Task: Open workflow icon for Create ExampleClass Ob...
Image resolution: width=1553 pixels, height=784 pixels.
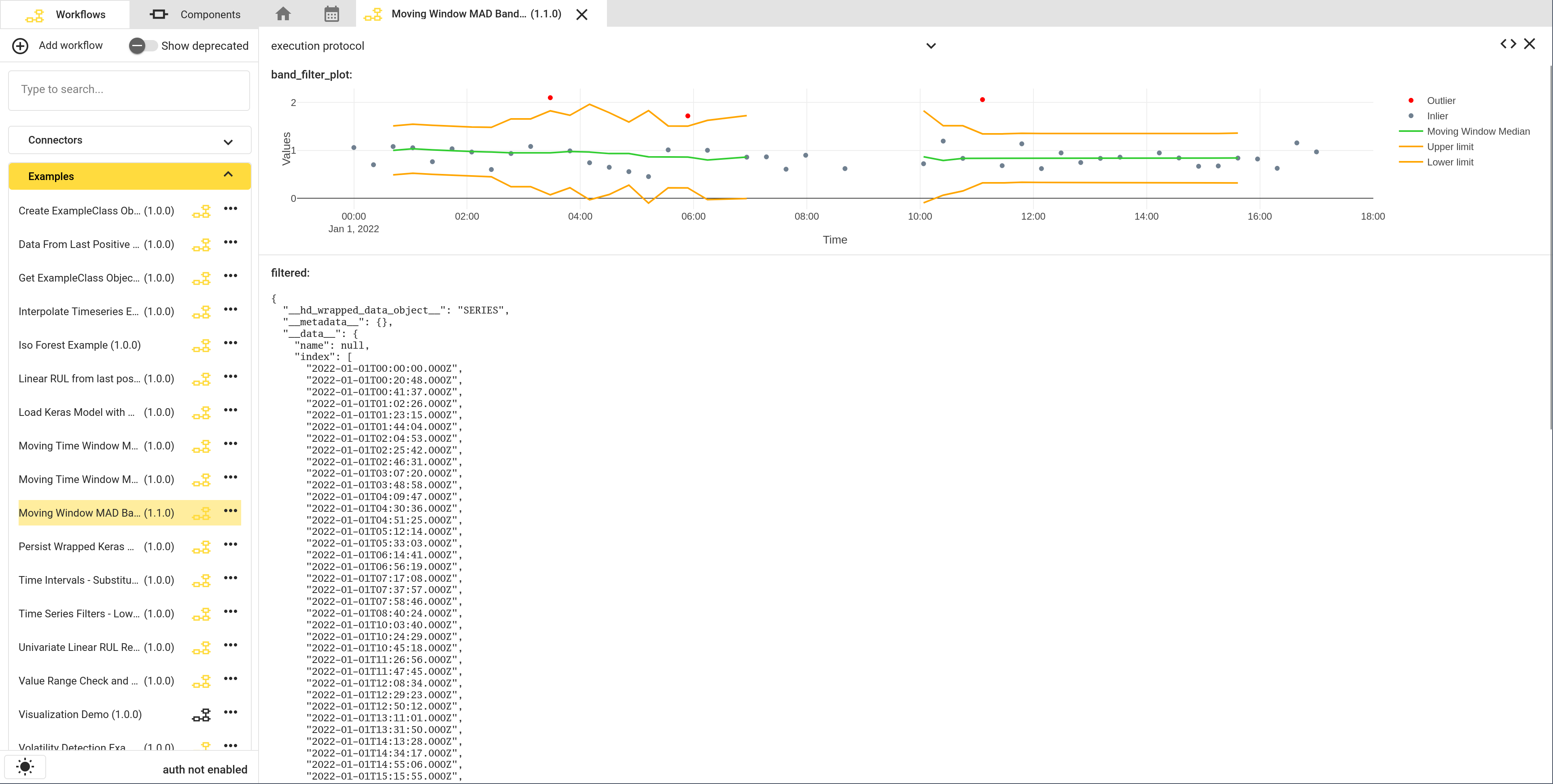Action: 202,211
